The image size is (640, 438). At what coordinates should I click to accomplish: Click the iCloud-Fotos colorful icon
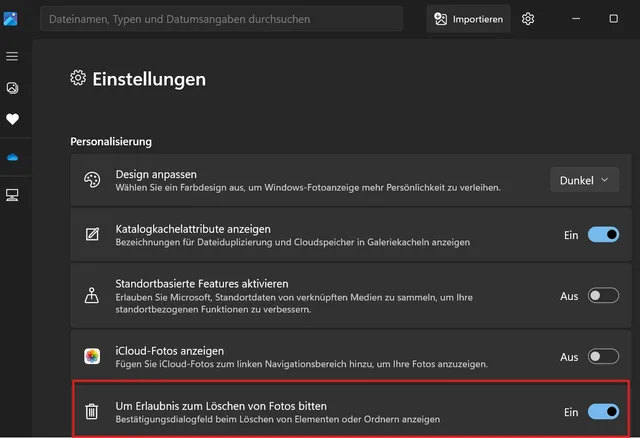point(92,356)
